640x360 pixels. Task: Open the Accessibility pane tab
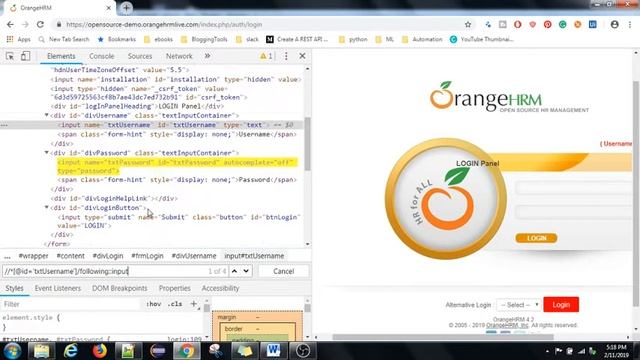click(x=220, y=288)
